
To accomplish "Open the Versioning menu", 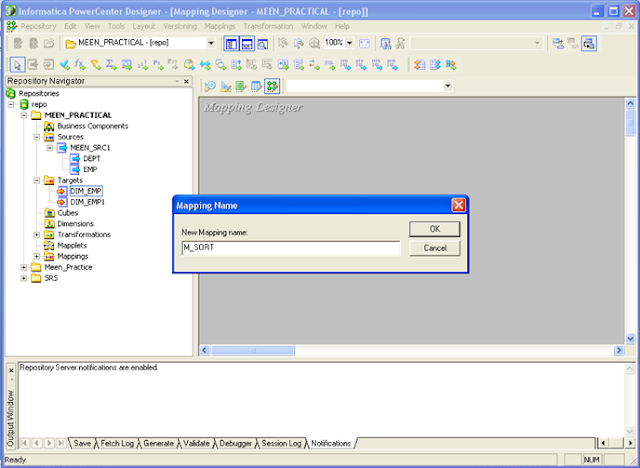I will point(180,26).
